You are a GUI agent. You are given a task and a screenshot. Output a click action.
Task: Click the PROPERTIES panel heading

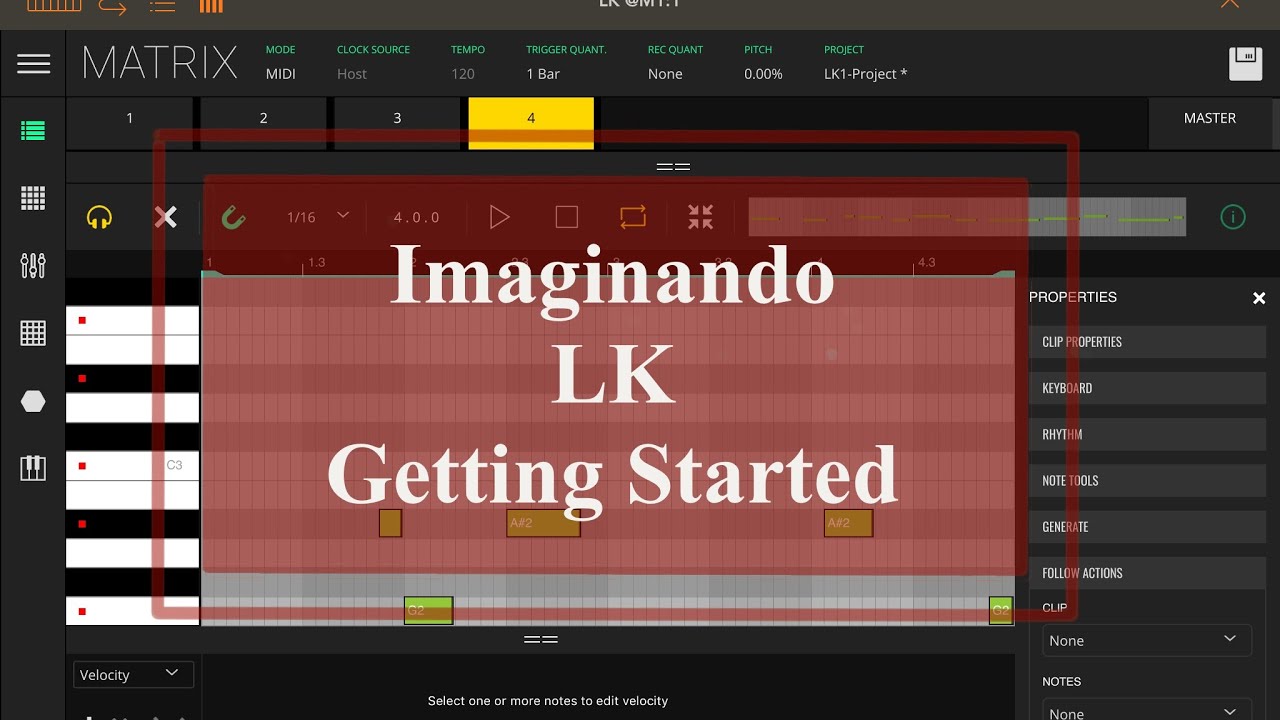click(x=1073, y=297)
